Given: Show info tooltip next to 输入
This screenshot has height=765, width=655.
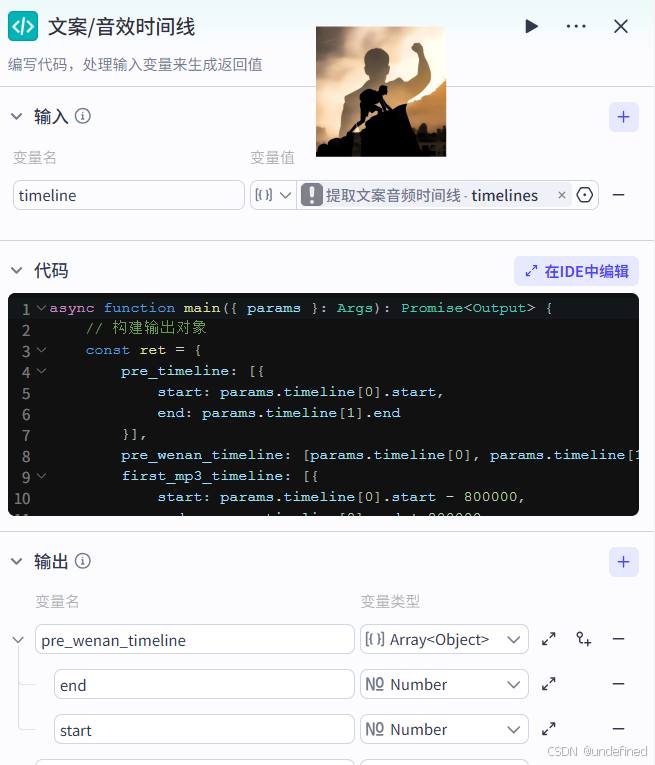Looking at the screenshot, I should coord(82,116).
